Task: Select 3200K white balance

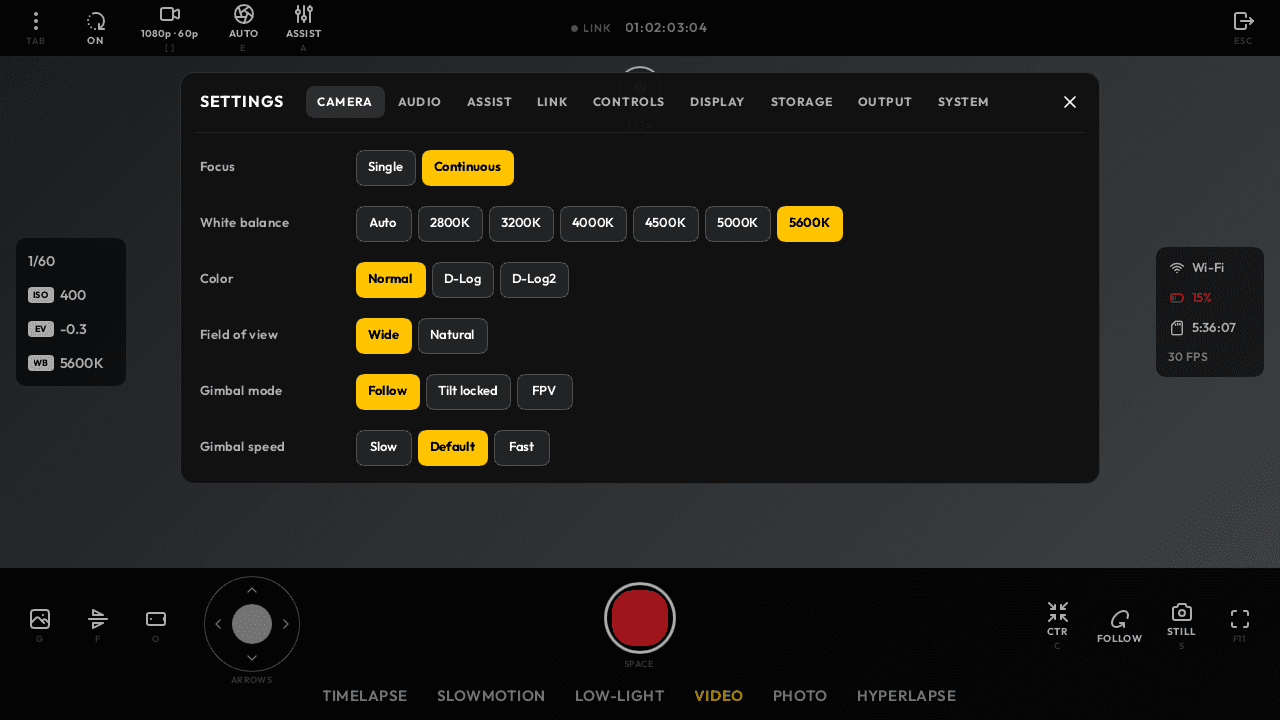Action: [x=521, y=224]
